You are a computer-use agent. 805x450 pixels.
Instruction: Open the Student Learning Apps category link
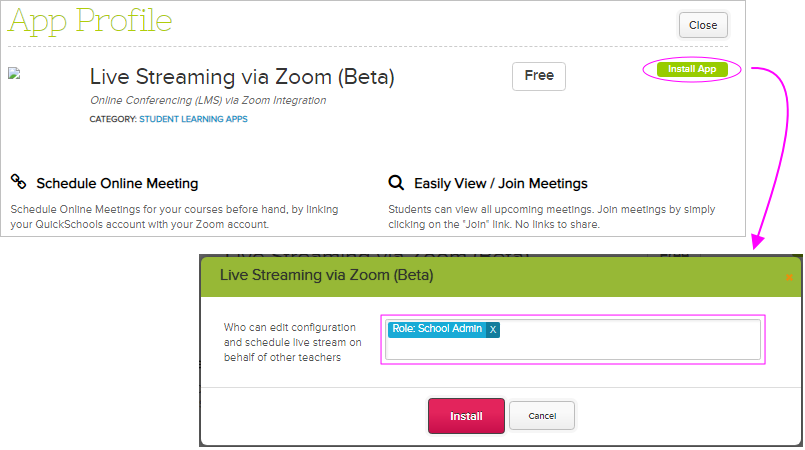(x=193, y=119)
